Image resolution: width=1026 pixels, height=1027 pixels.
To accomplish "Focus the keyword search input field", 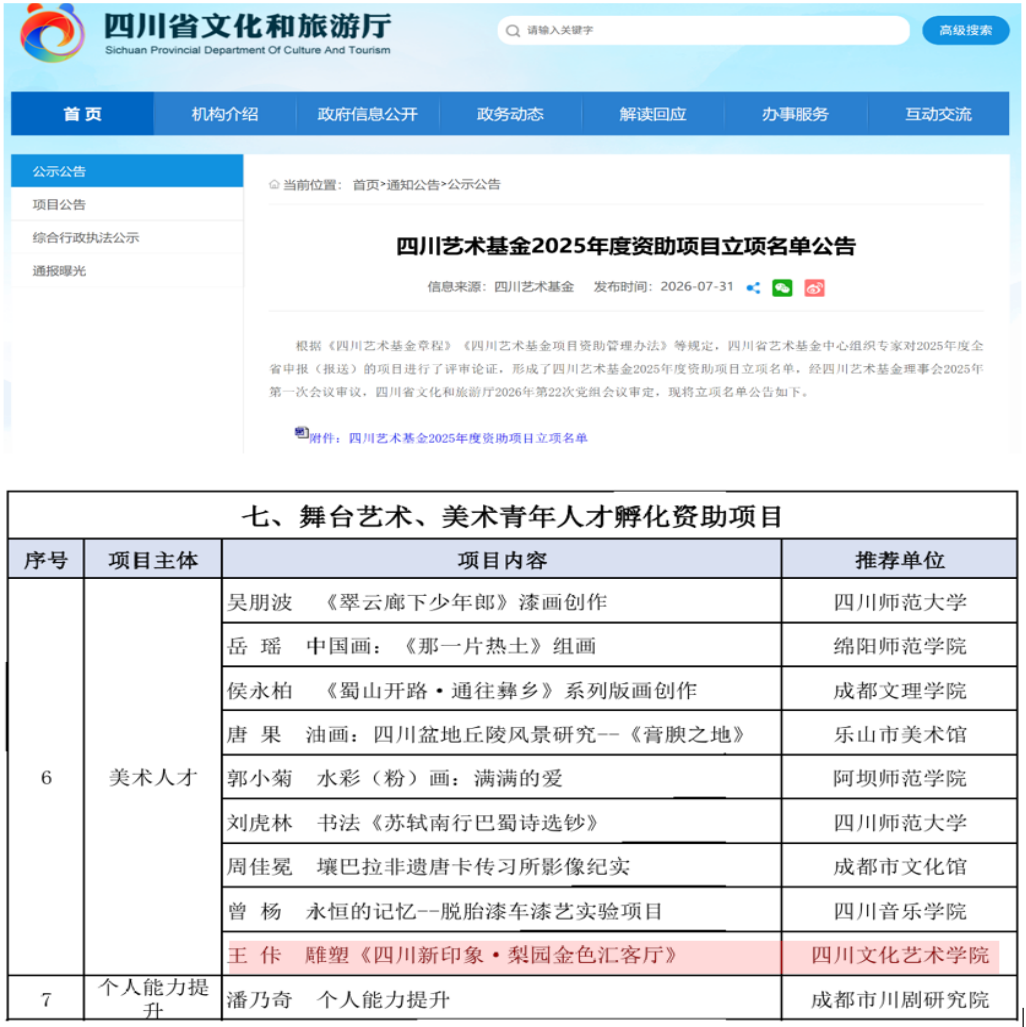I will (x=704, y=30).
